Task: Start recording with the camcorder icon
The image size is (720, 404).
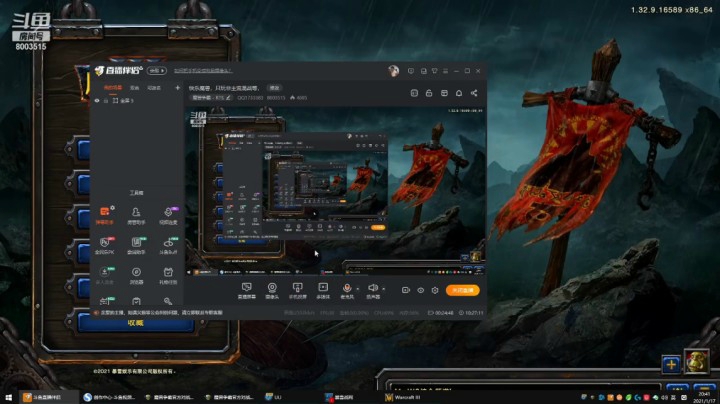Action: (405, 290)
